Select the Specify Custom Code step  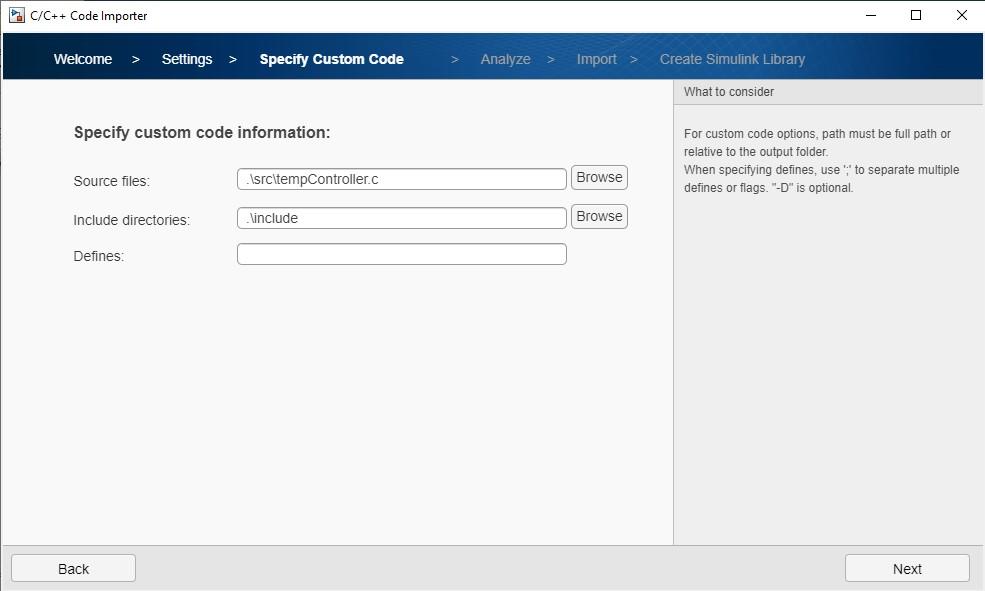(x=332, y=59)
